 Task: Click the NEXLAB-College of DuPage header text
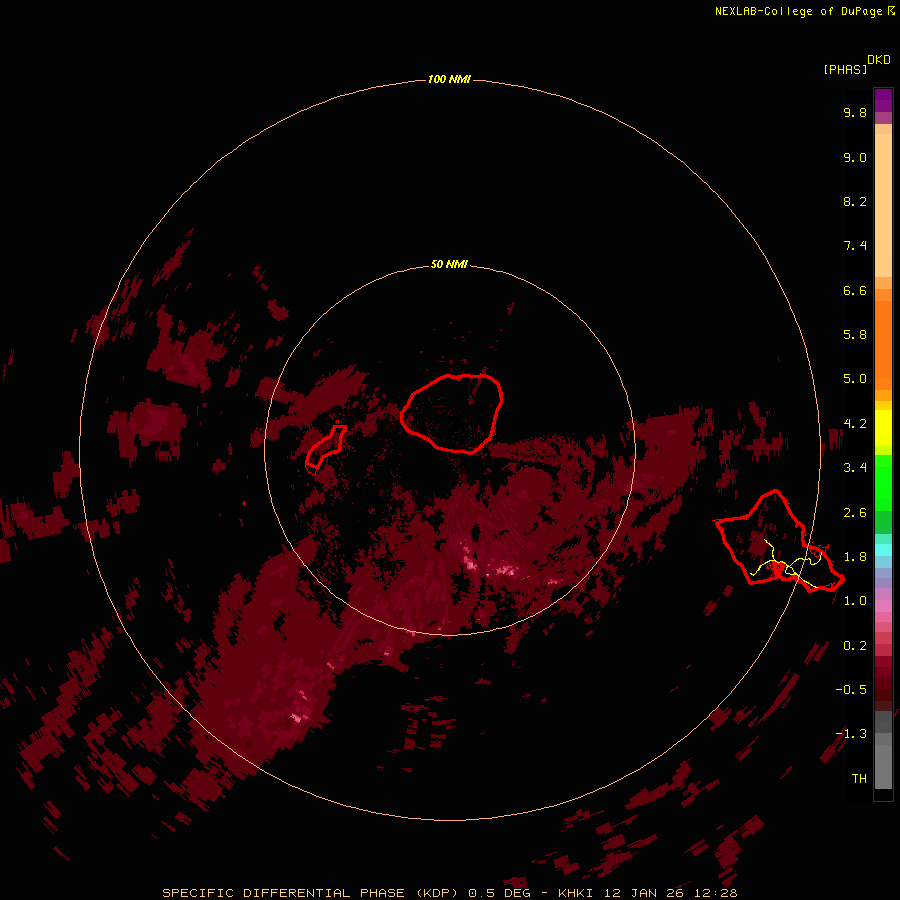pos(804,11)
